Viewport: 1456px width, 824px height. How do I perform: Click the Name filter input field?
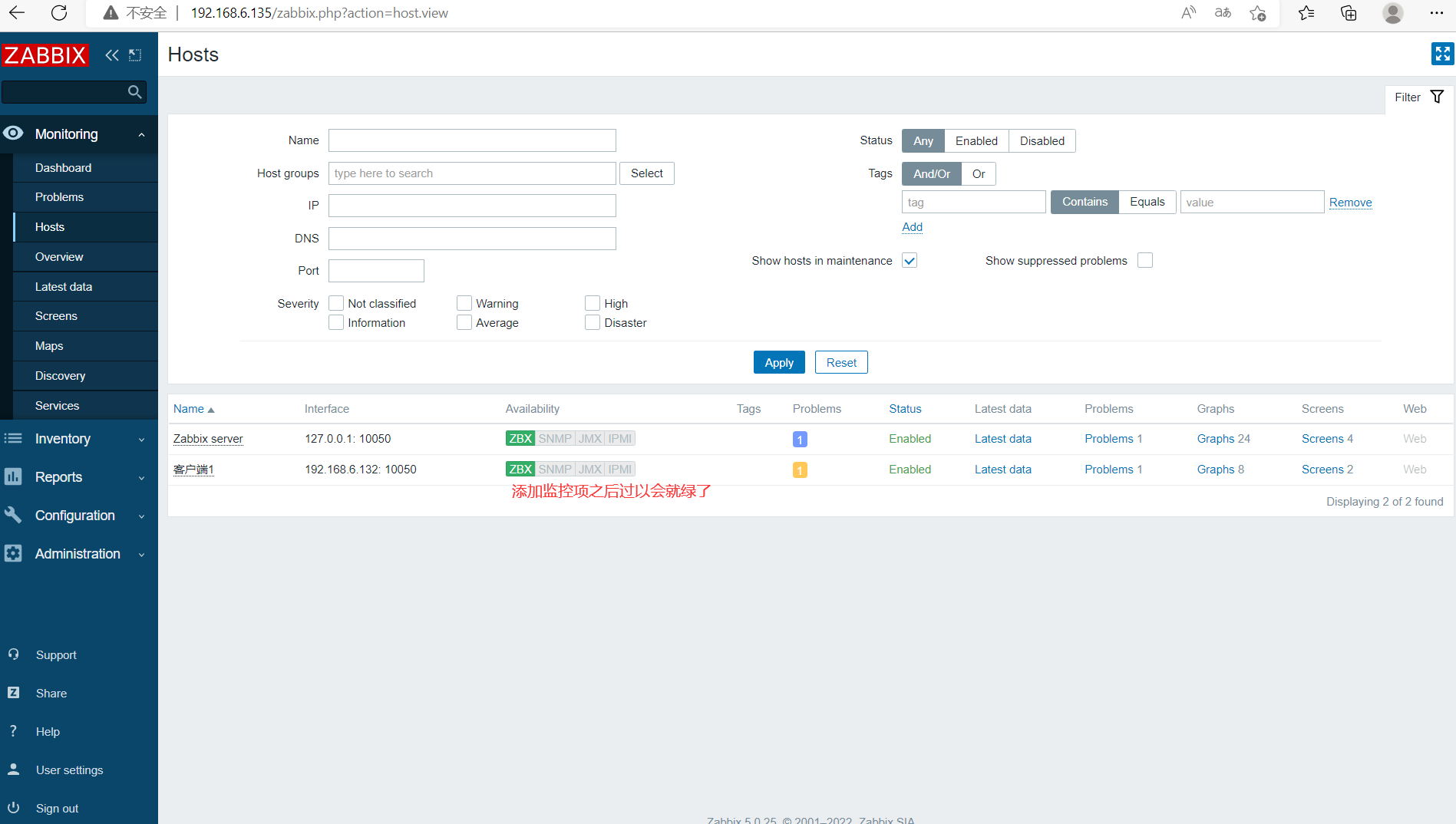tap(472, 140)
